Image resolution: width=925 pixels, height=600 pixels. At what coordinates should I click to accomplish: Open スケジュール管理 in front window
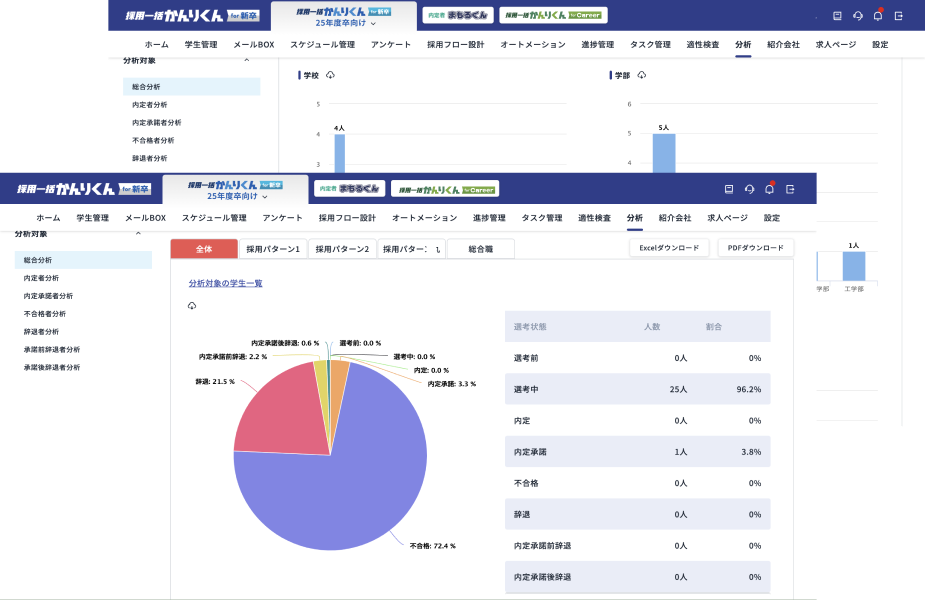(214, 218)
